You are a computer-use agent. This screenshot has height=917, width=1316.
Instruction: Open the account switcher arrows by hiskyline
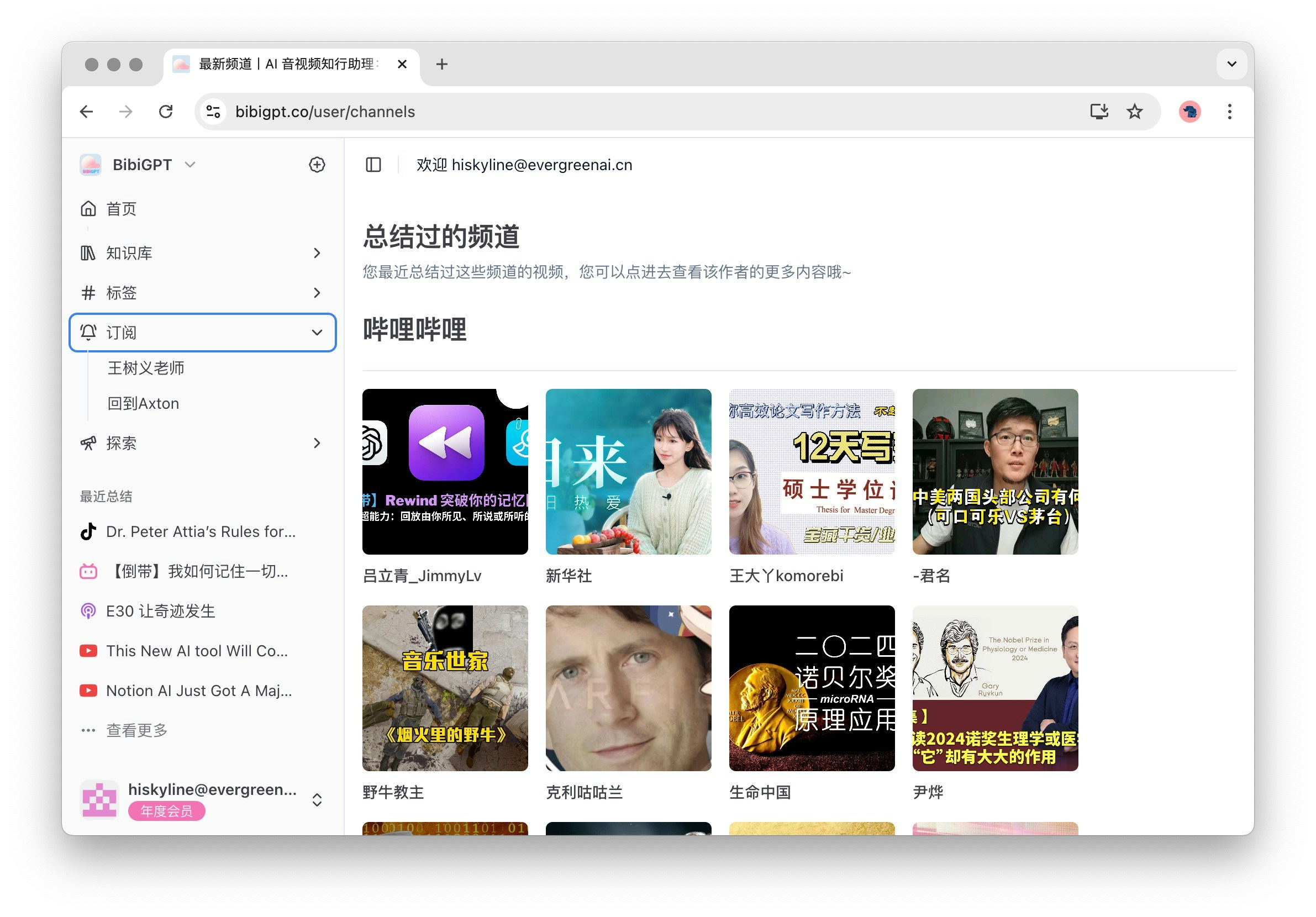(x=317, y=800)
